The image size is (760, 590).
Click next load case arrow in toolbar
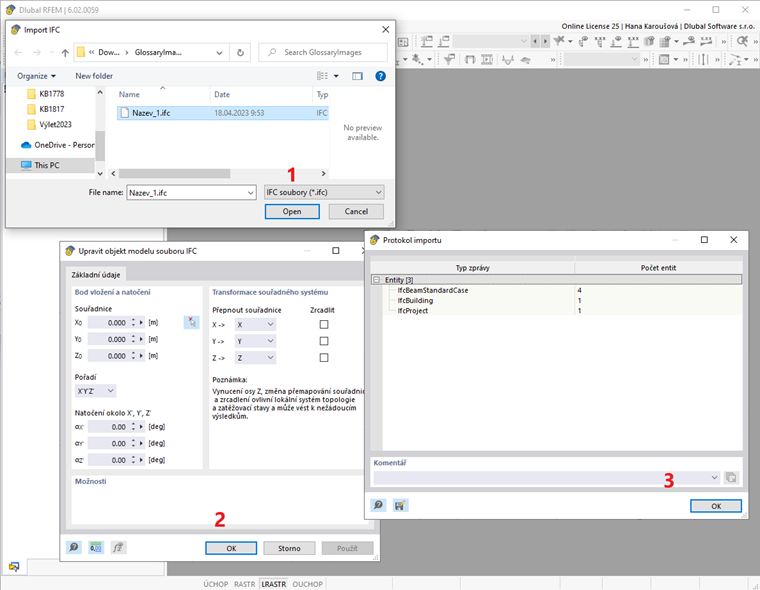pyautogui.click(x=545, y=42)
